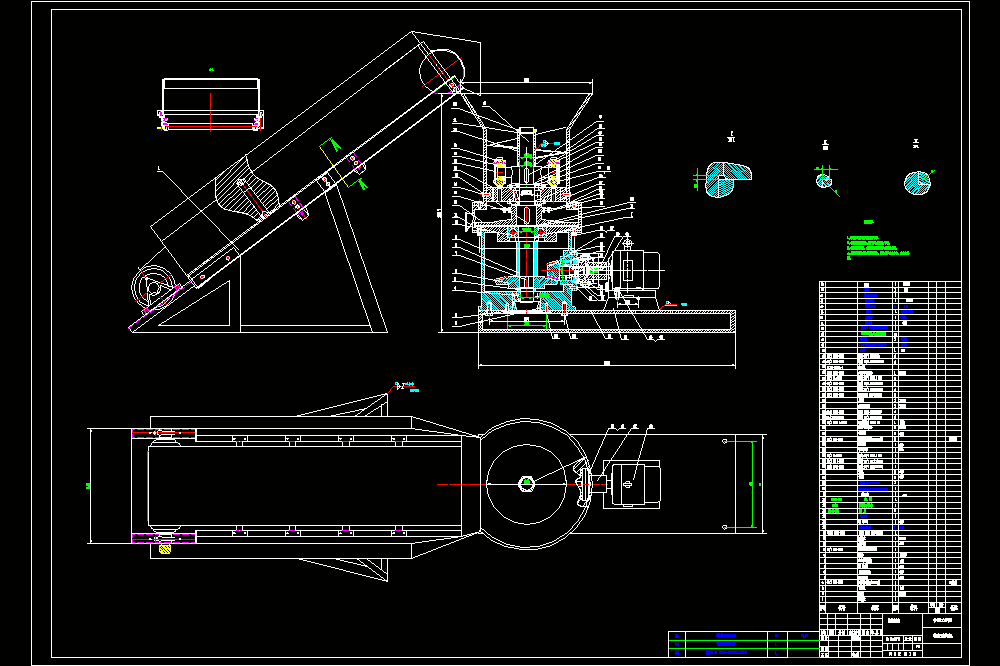Select the overall width dimension under side view
The image size is (1000, 666).
pos(607,364)
